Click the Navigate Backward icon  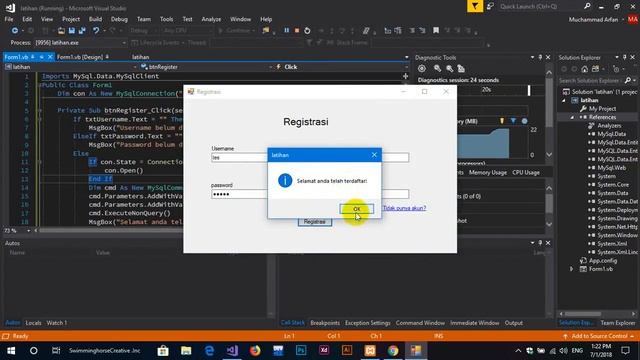(x=15, y=31)
